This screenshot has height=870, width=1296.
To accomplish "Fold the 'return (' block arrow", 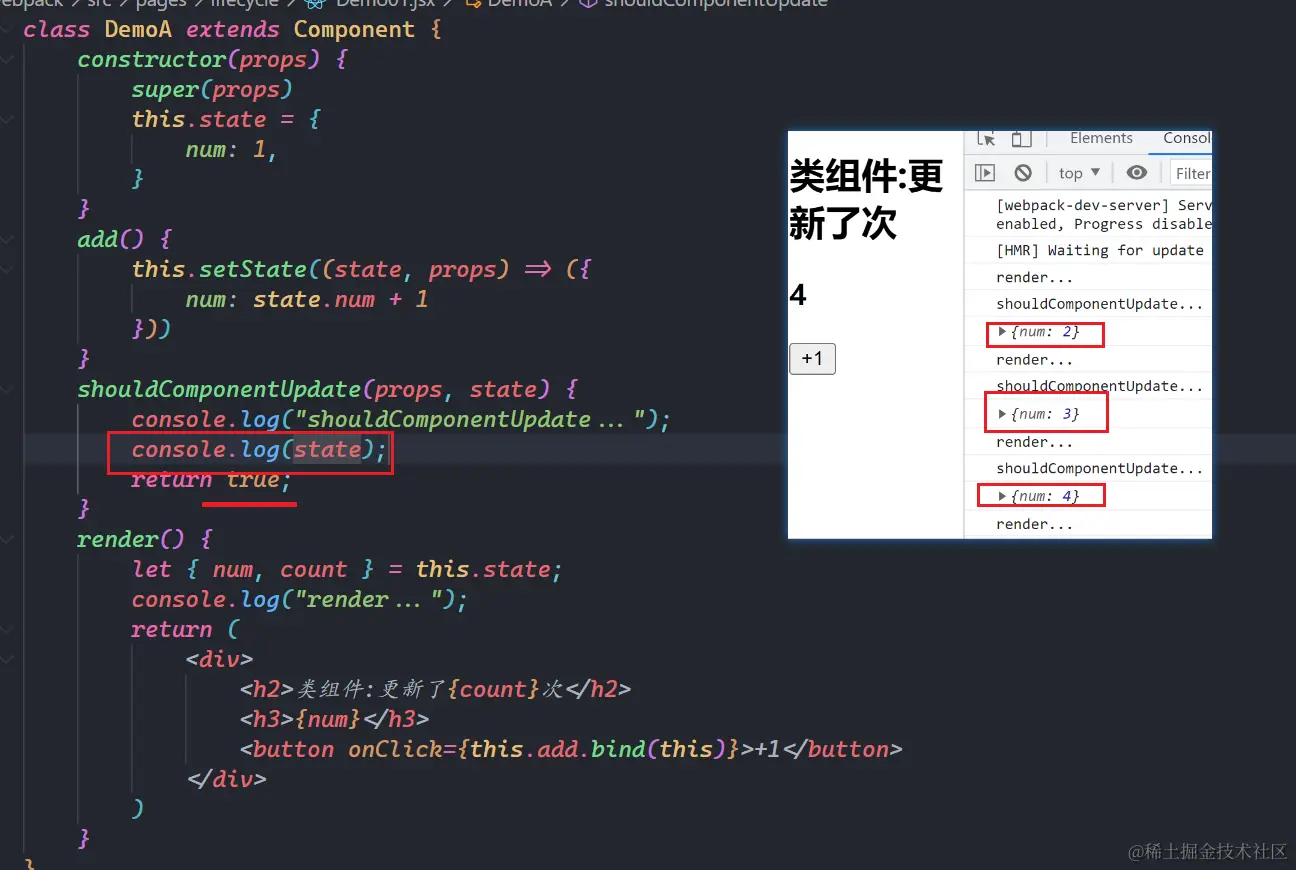I will [x=7, y=630].
